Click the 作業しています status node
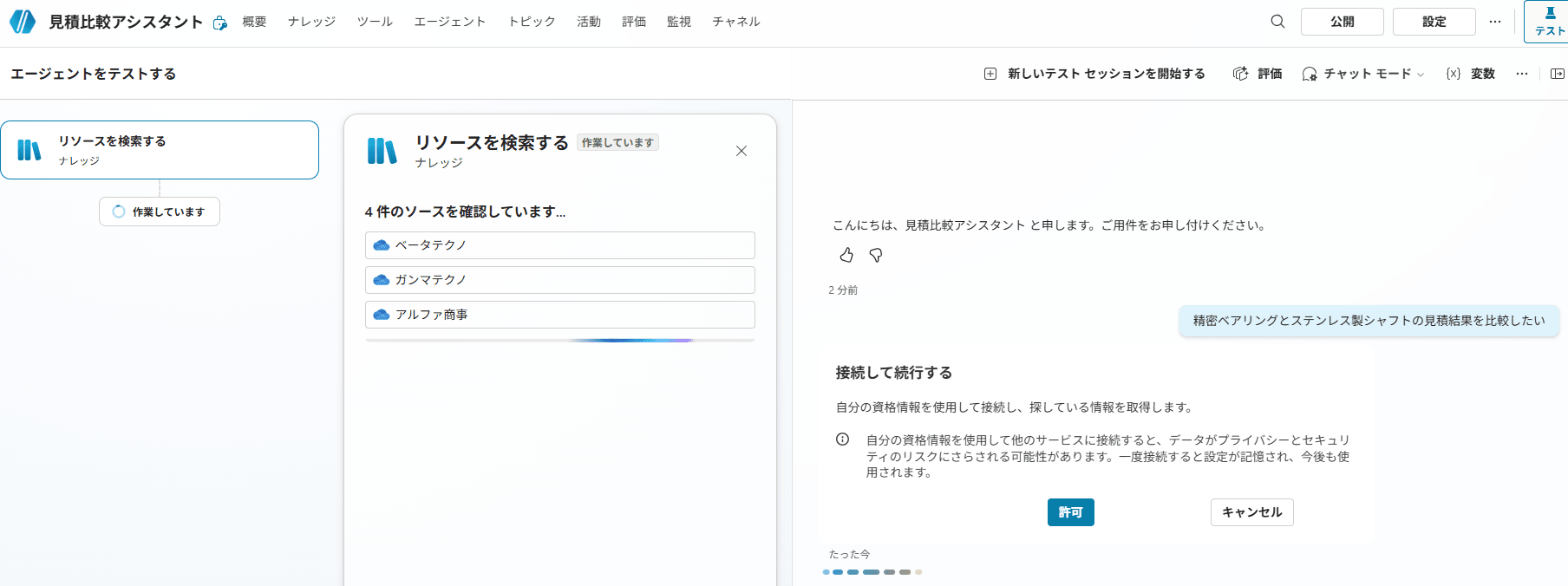This screenshot has width=1568, height=586. 160,212
